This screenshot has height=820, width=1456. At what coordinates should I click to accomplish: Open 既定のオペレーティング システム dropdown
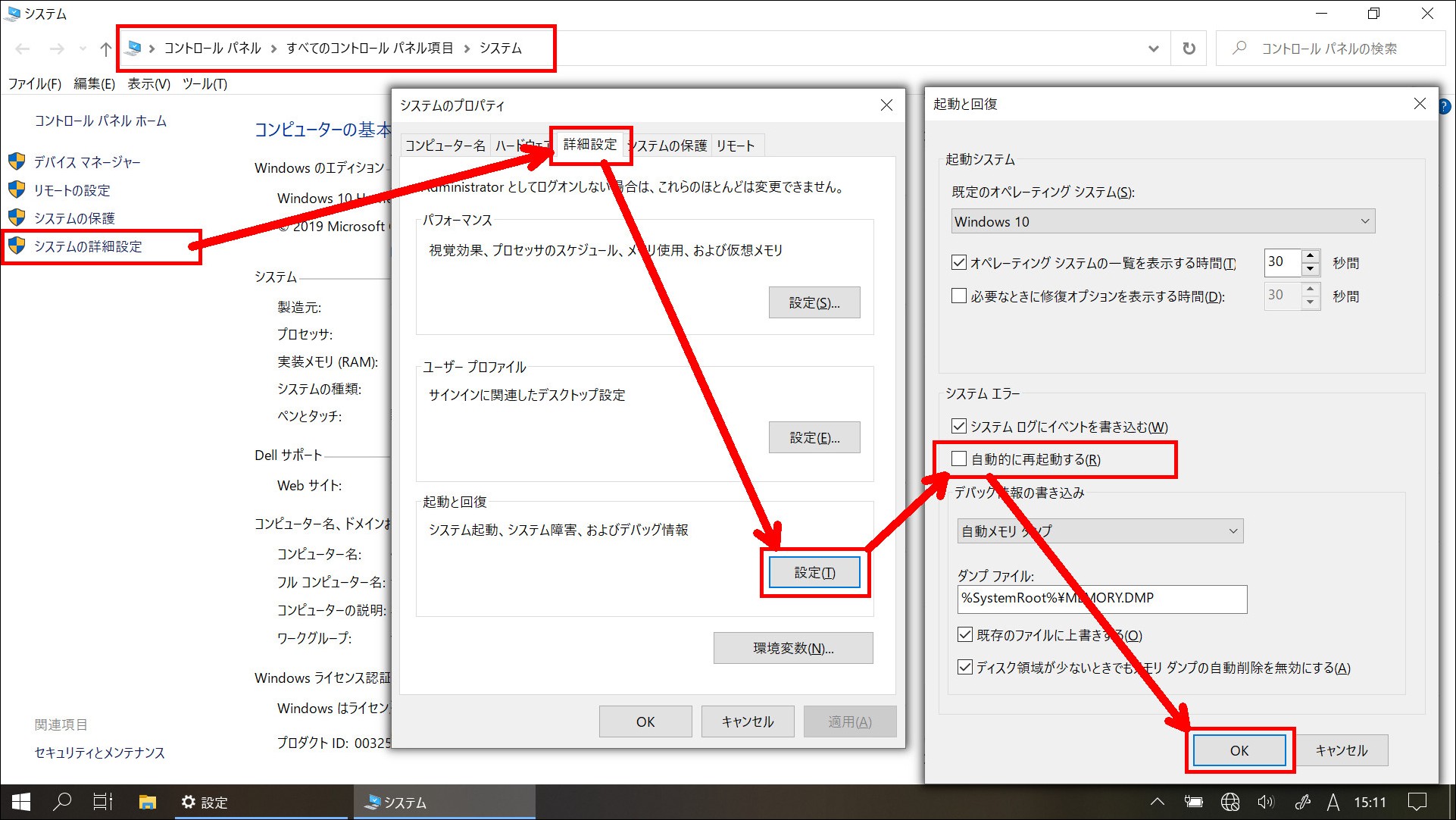[x=1163, y=221]
